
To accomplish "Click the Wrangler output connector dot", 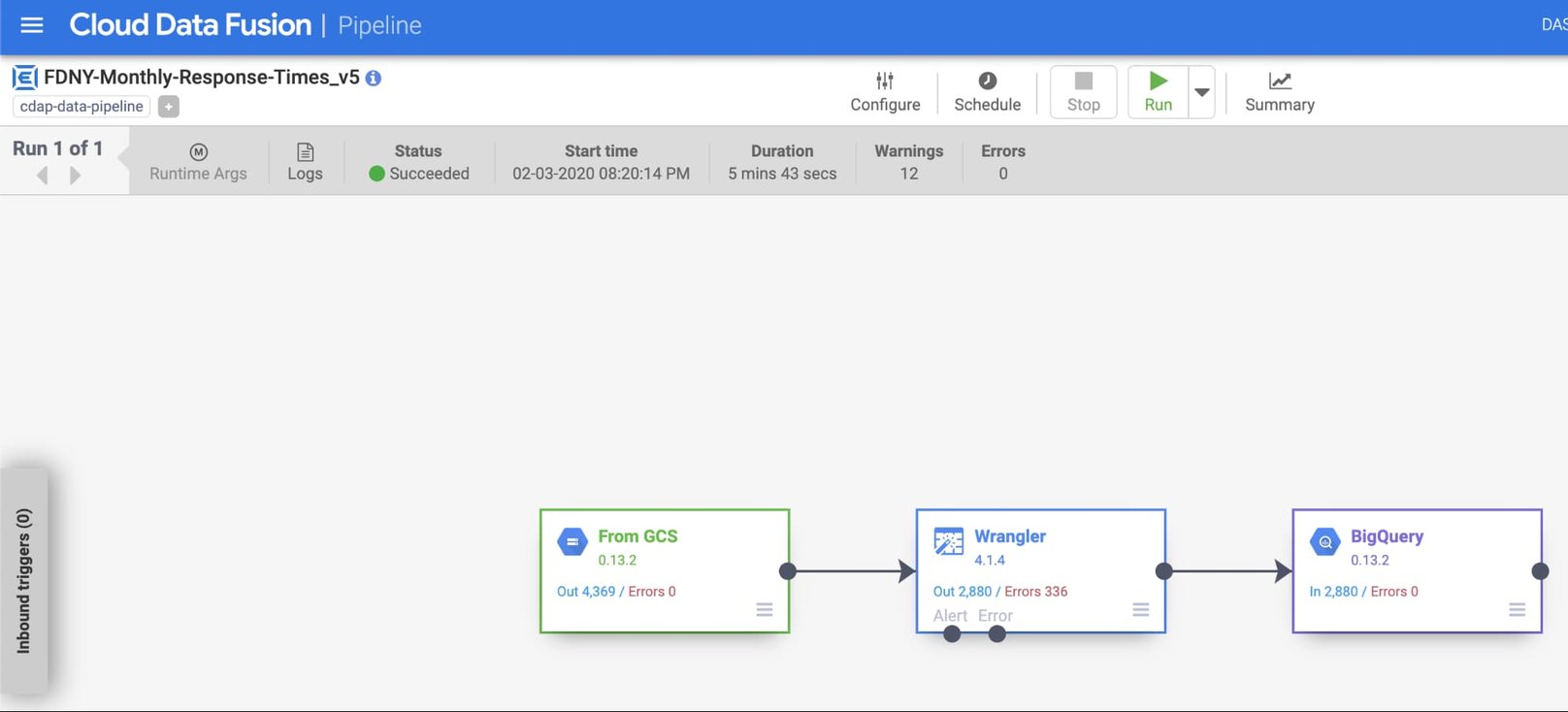I will tap(1164, 571).
